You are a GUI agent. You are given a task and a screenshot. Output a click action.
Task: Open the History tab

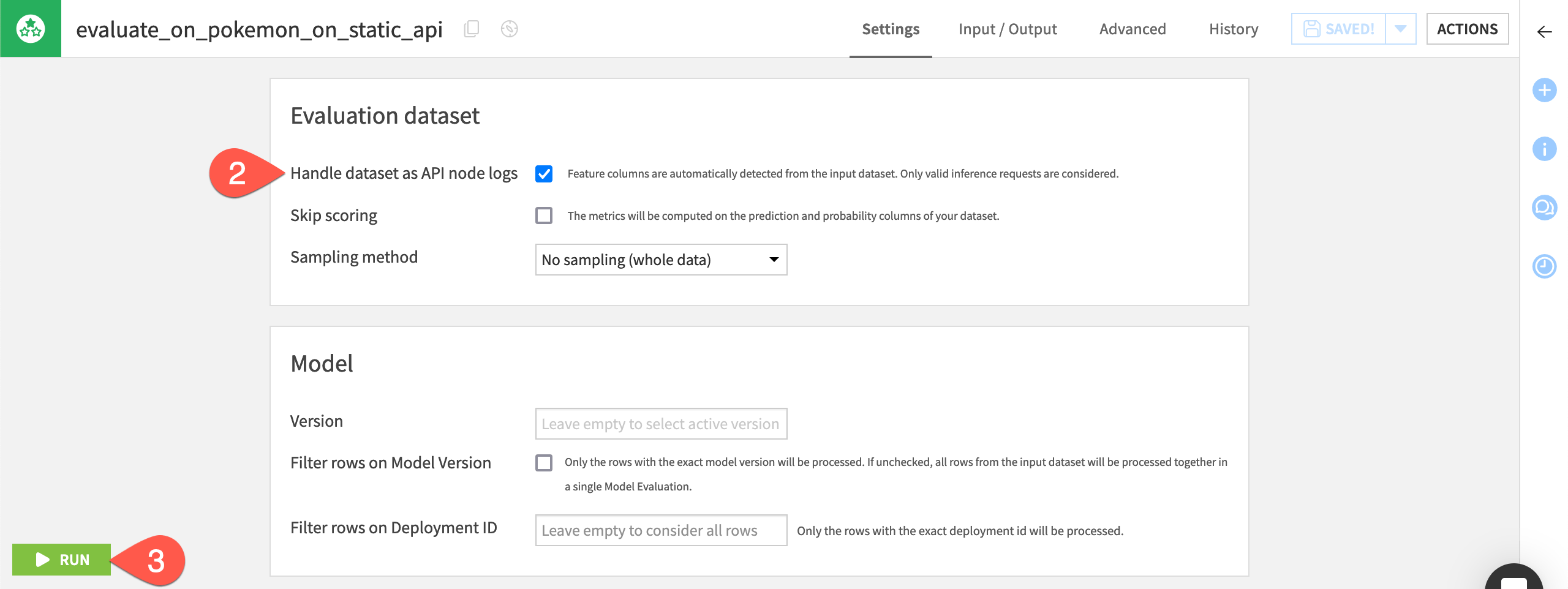tap(1233, 29)
